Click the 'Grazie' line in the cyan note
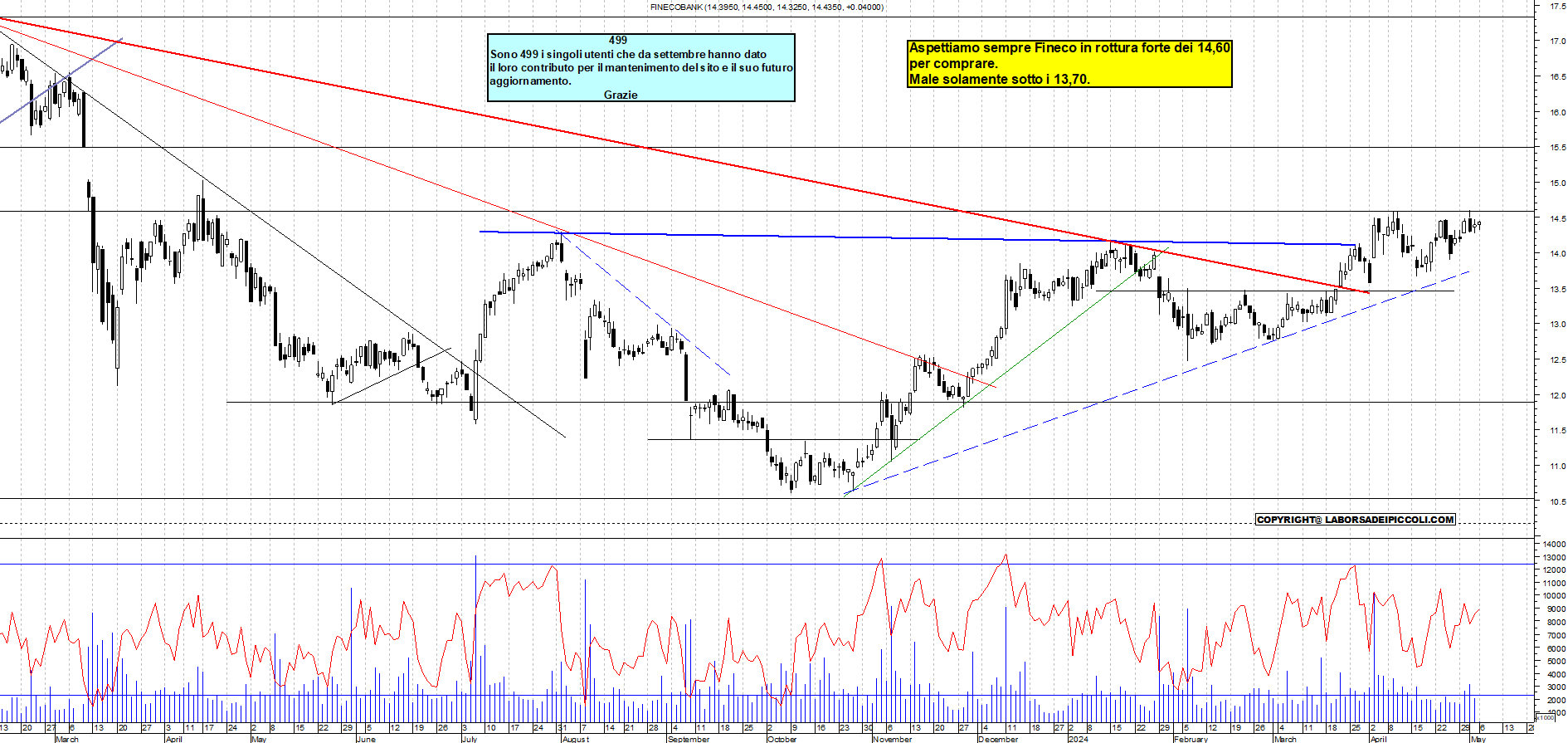The height and width of the screenshot is (743, 1568). [x=621, y=95]
